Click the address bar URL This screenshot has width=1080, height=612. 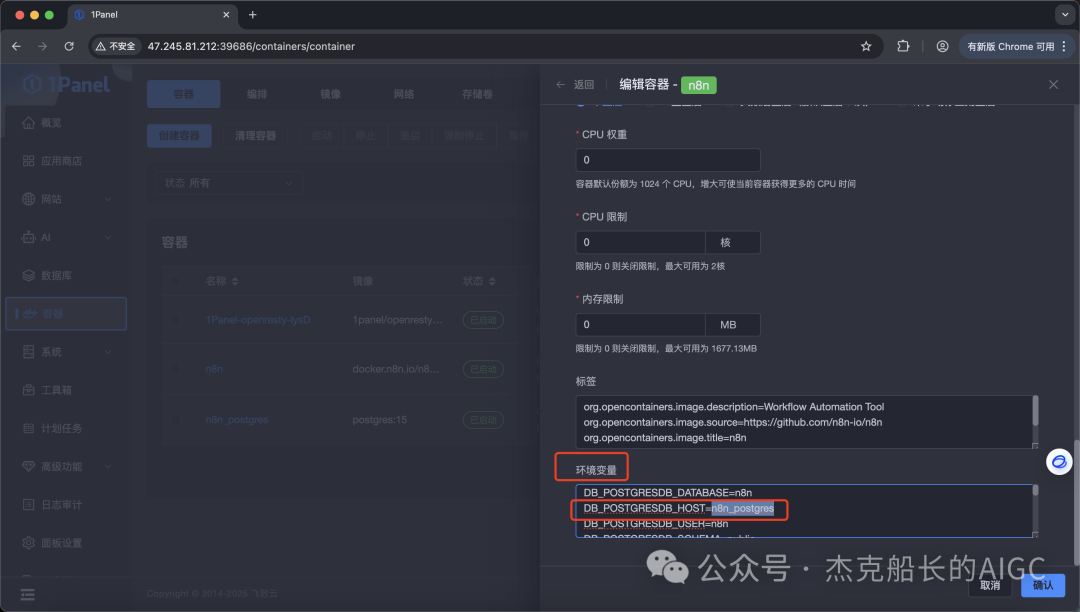point(251,46)
